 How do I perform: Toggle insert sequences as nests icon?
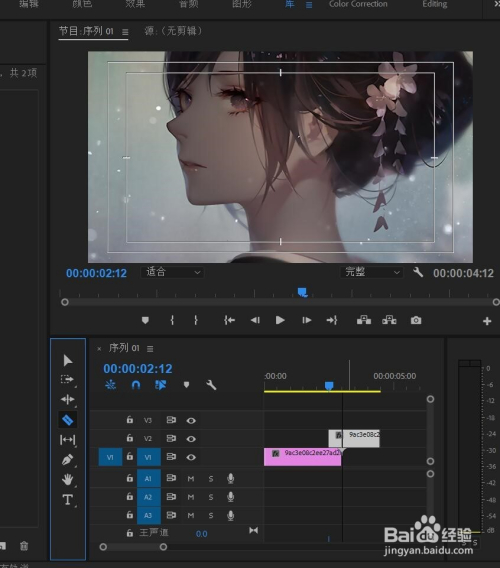pyautogui.click(x=111, y=385)
